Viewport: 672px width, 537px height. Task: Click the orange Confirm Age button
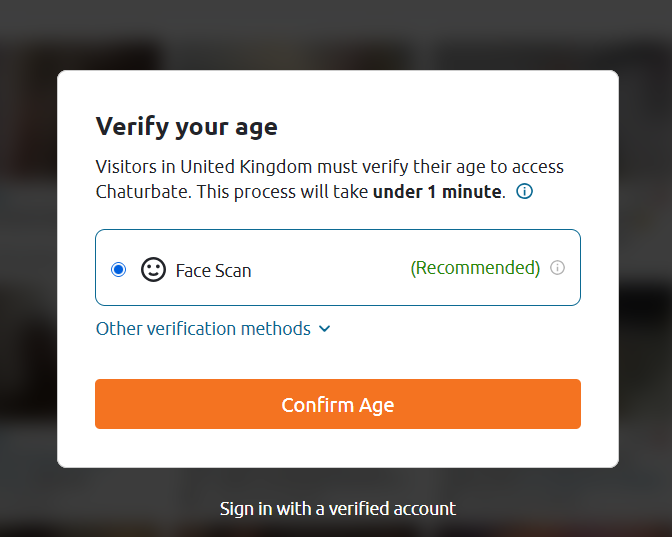(x=338, y=404)
